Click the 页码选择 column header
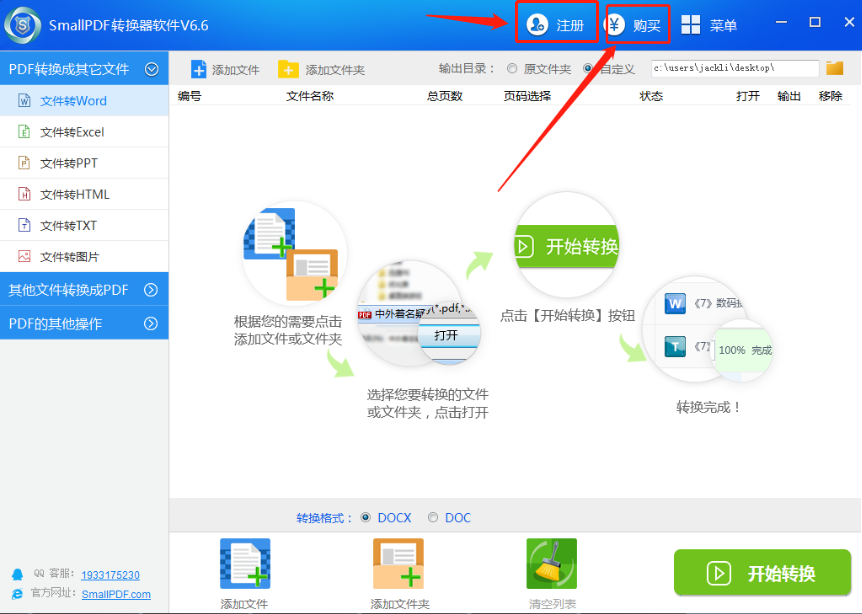This screenshot has width=862, height=614. tap(527, 96)
